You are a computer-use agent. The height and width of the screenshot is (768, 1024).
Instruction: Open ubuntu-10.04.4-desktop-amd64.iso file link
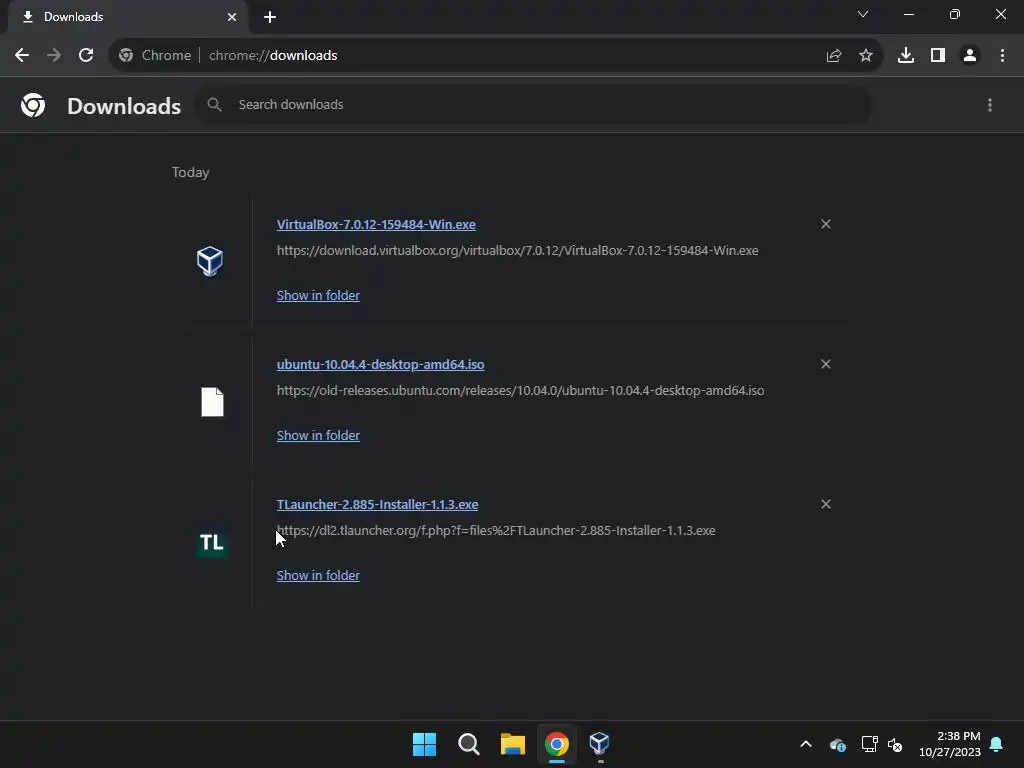click(x=381, y=364)
